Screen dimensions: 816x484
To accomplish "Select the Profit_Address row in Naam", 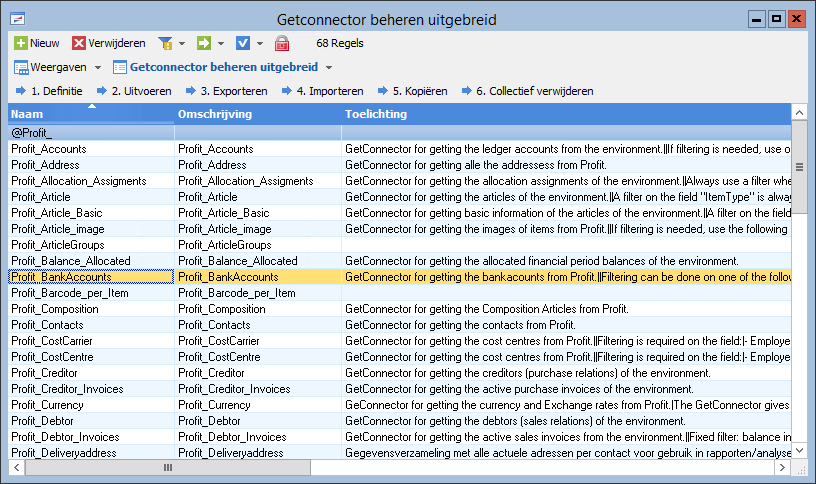I will (45, 165).
